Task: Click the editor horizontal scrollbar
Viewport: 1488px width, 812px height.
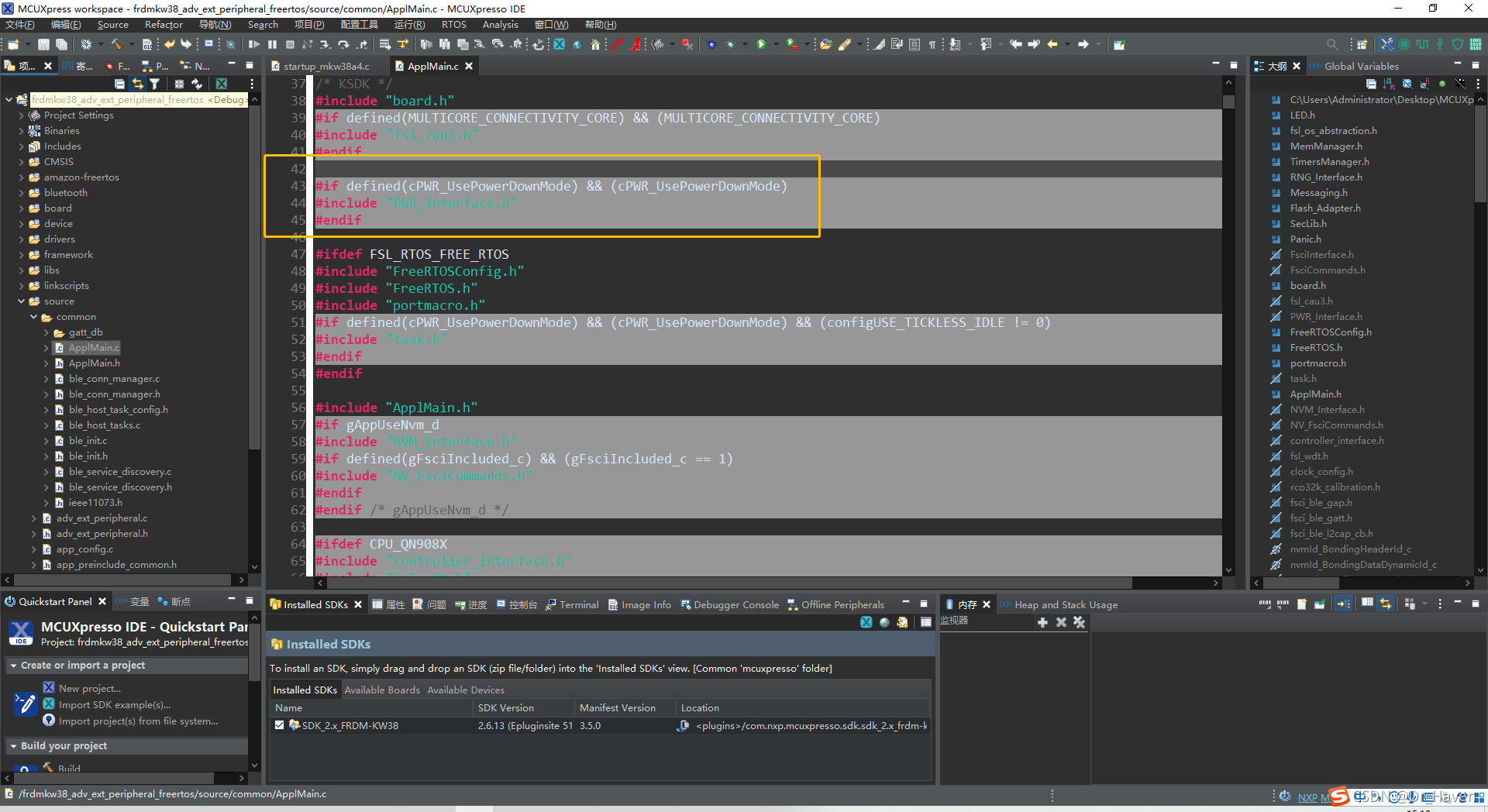Action: coord(728,583)
